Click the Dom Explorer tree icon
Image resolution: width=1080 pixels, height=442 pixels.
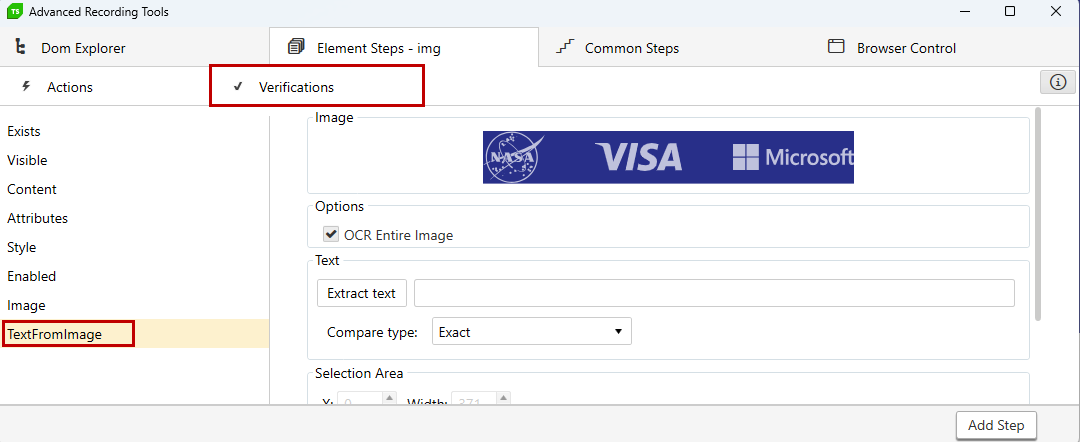pos(21,48)
